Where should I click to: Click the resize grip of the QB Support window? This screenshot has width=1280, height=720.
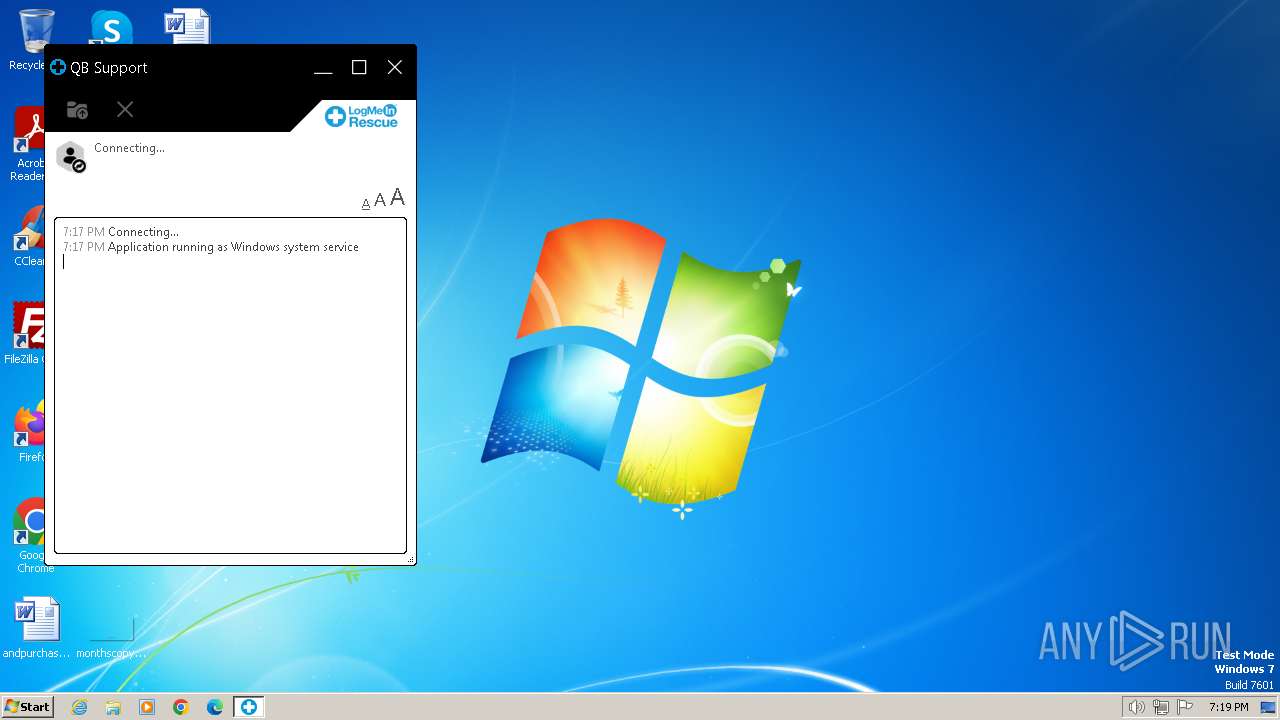click(411, 560)
